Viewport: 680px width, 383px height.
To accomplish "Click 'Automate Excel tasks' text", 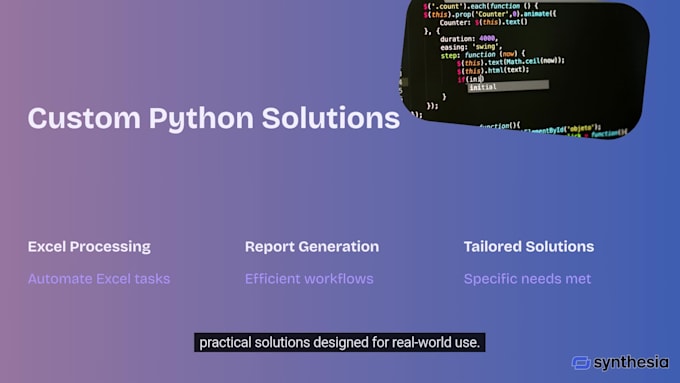I will [99, 278].
